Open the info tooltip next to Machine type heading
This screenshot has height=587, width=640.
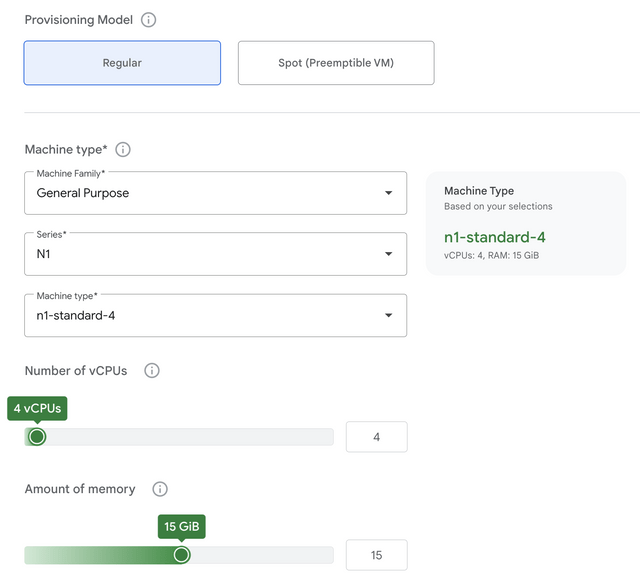(x=123, y=150)
